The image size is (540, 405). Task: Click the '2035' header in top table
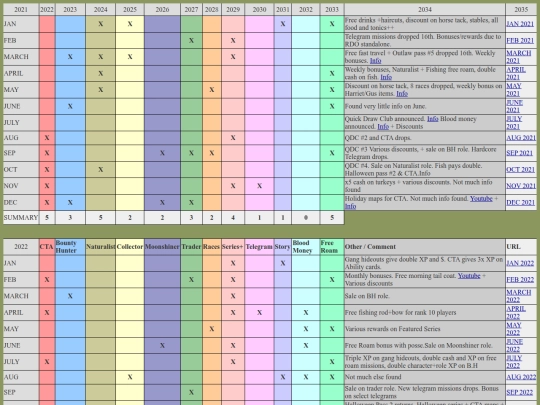(x=521, y=10)
